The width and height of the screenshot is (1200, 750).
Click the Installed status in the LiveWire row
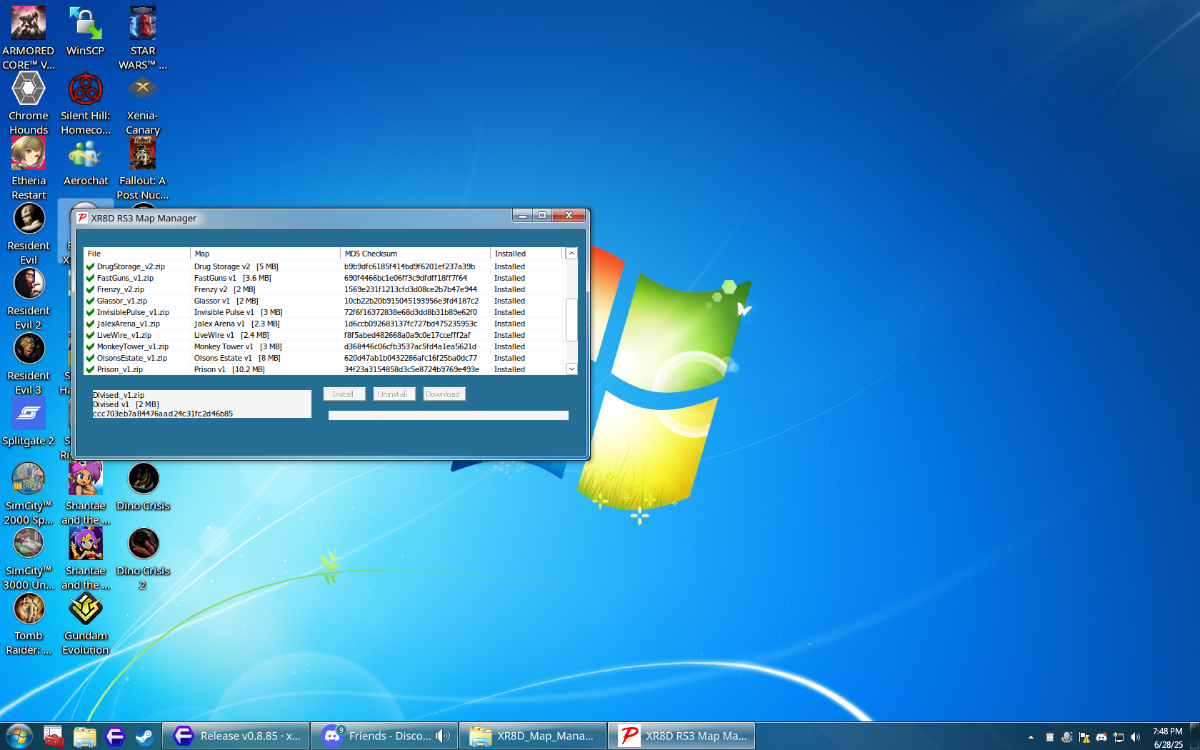coord(510,335)
